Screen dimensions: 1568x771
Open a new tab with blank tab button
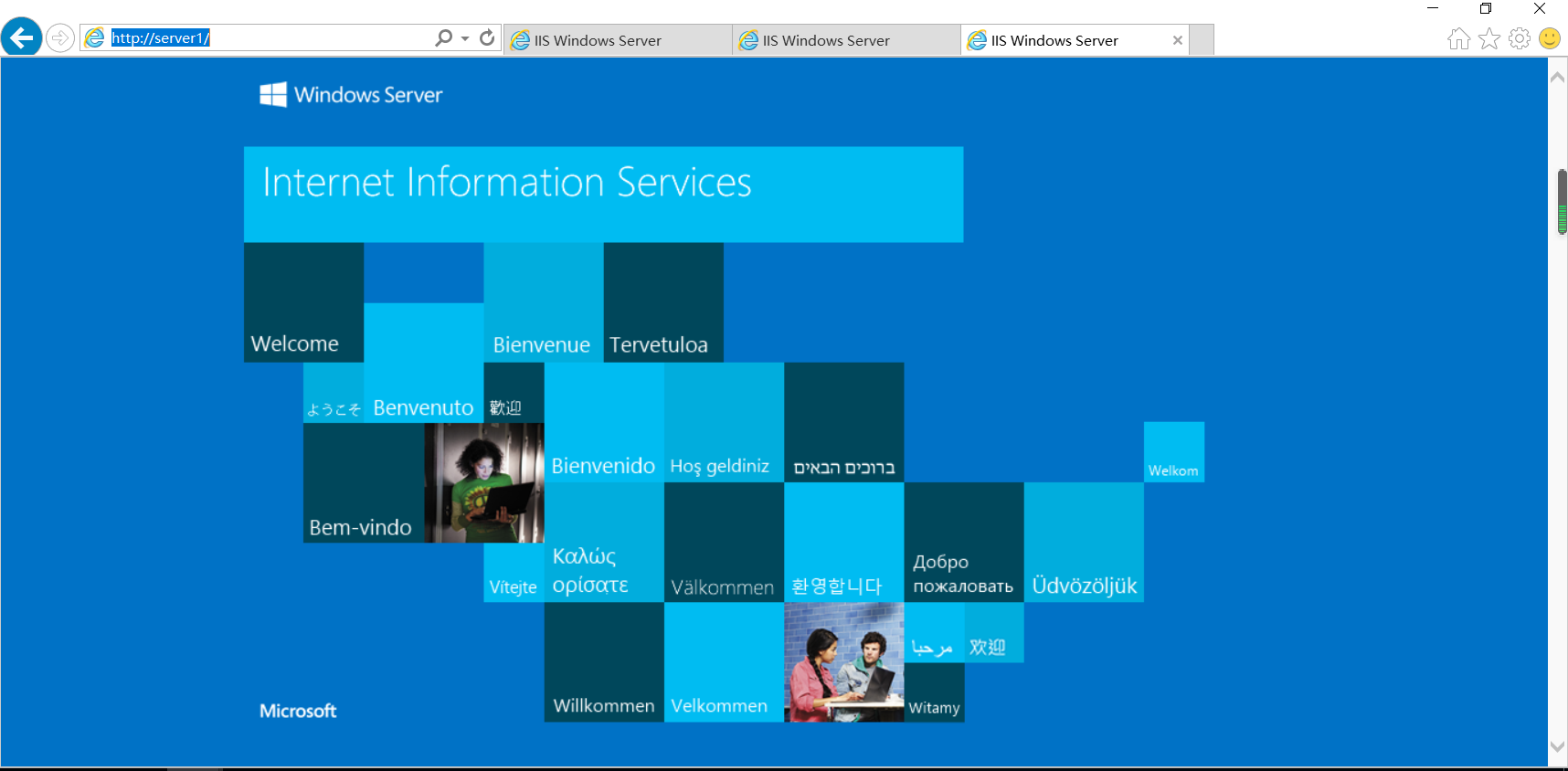coord(1202,40)
